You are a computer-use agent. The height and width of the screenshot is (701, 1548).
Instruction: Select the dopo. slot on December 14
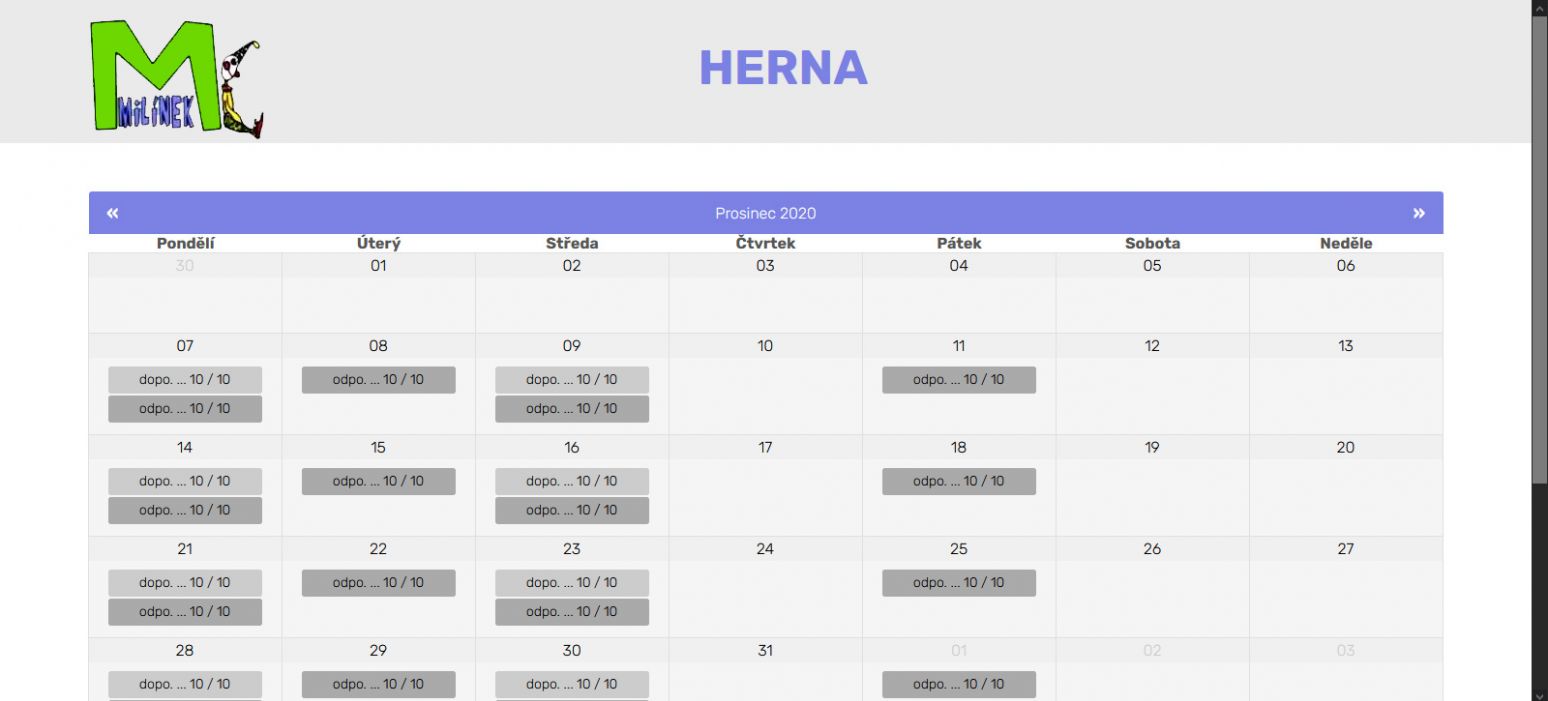click(184, 481)
